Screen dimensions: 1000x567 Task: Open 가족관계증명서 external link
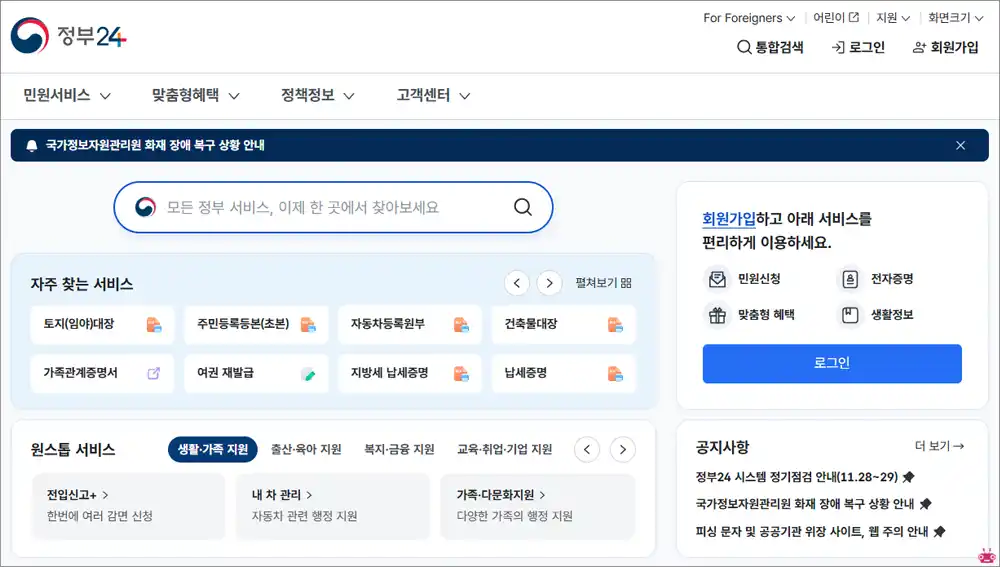pos(102,373)
